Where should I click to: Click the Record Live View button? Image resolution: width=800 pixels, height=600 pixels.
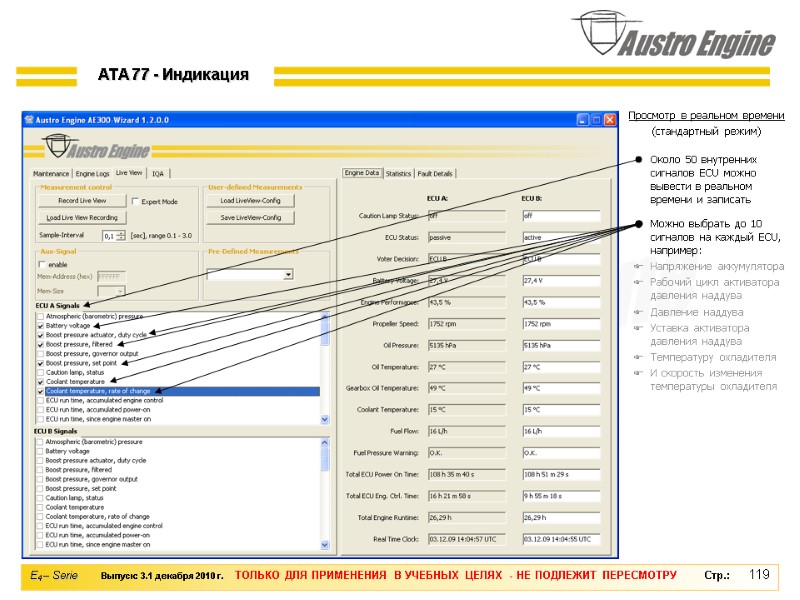(x=82, y=201)
